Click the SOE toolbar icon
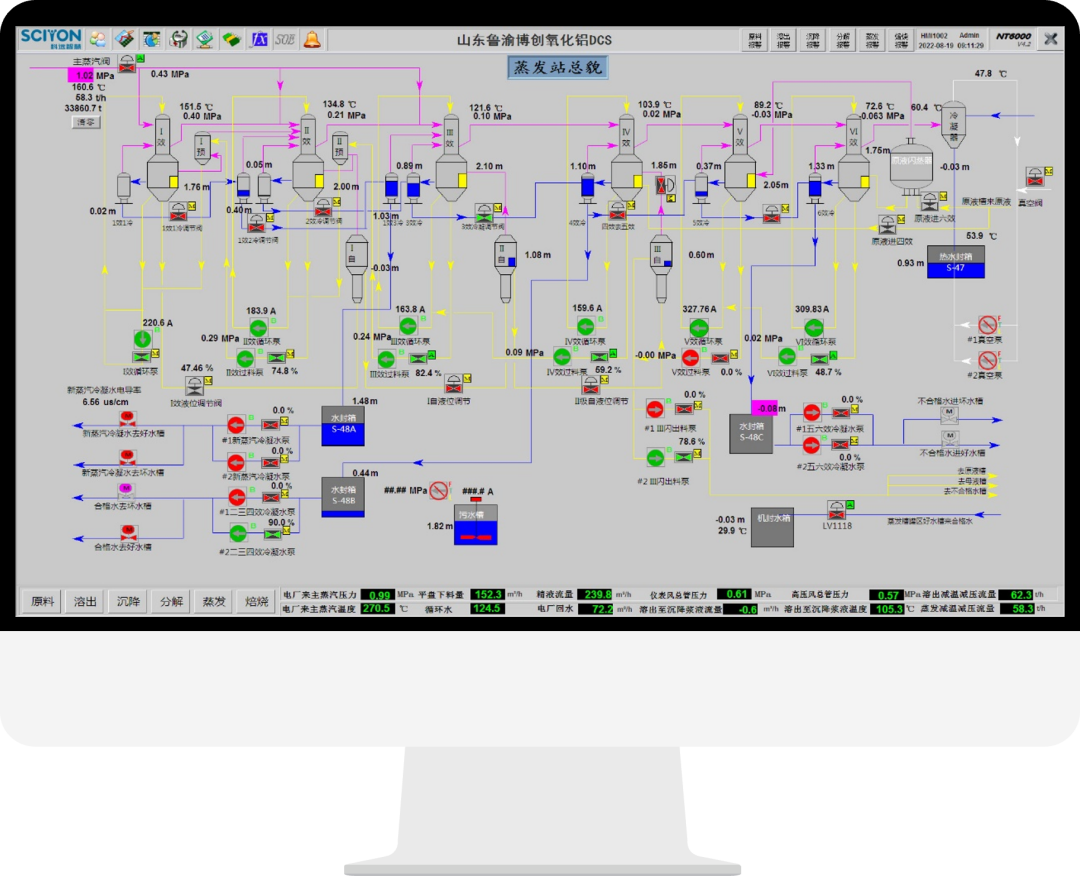This screenshot has height=876, width=1080. pyautogui.click(x=284, y=40)
